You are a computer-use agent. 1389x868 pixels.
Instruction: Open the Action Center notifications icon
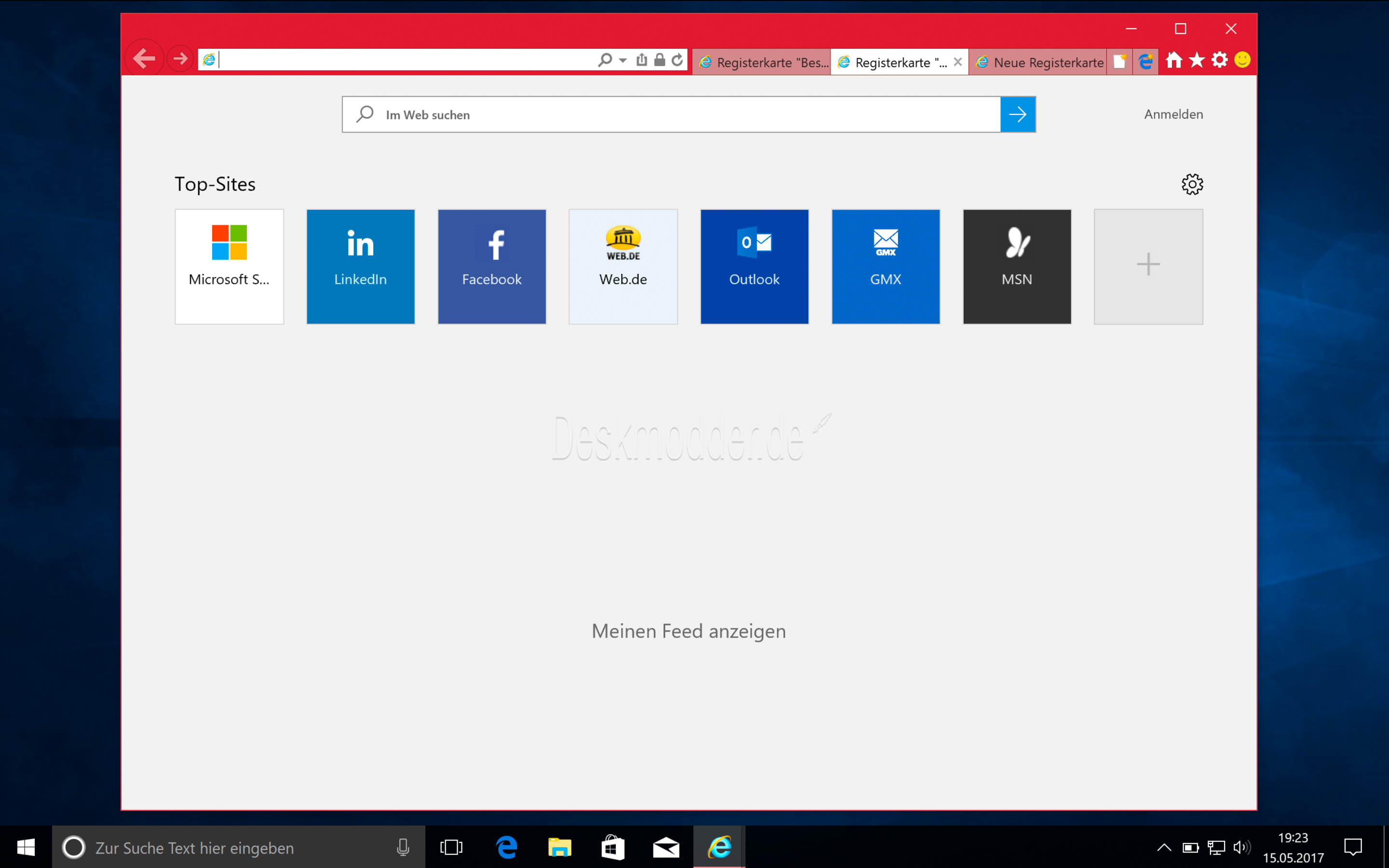click(1353, 847)
